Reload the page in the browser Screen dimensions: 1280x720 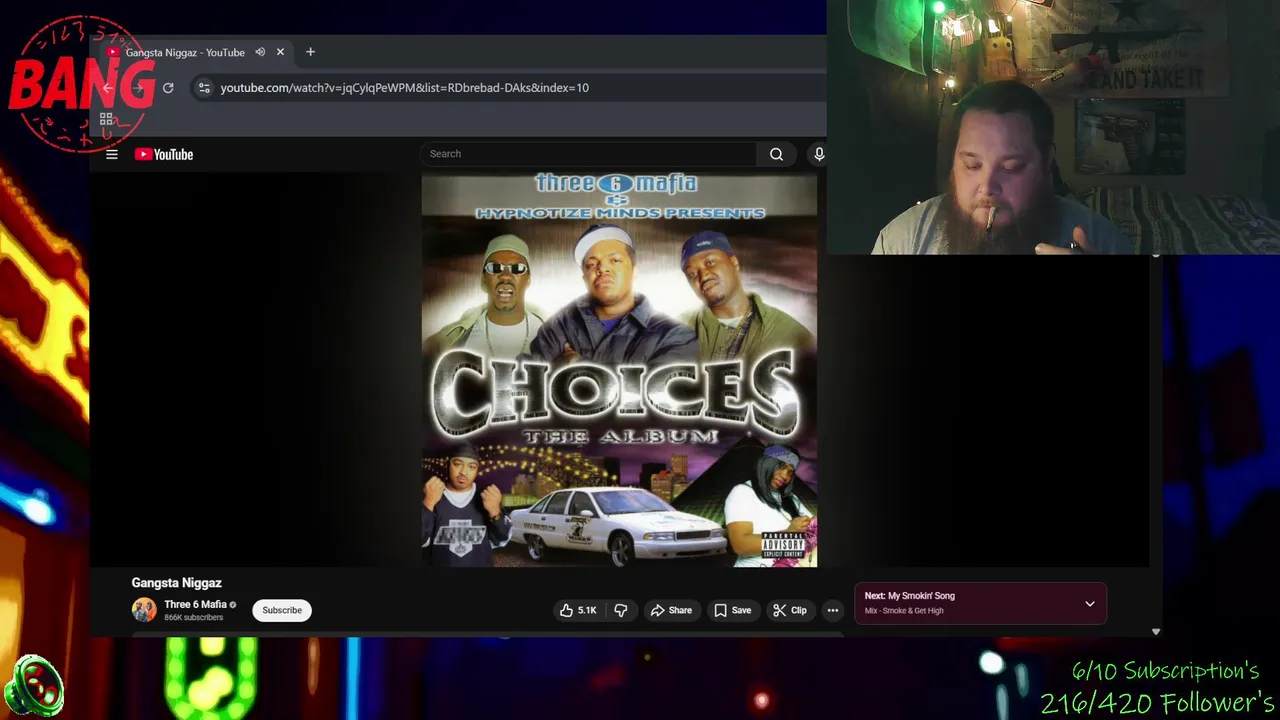click(168, 88)
